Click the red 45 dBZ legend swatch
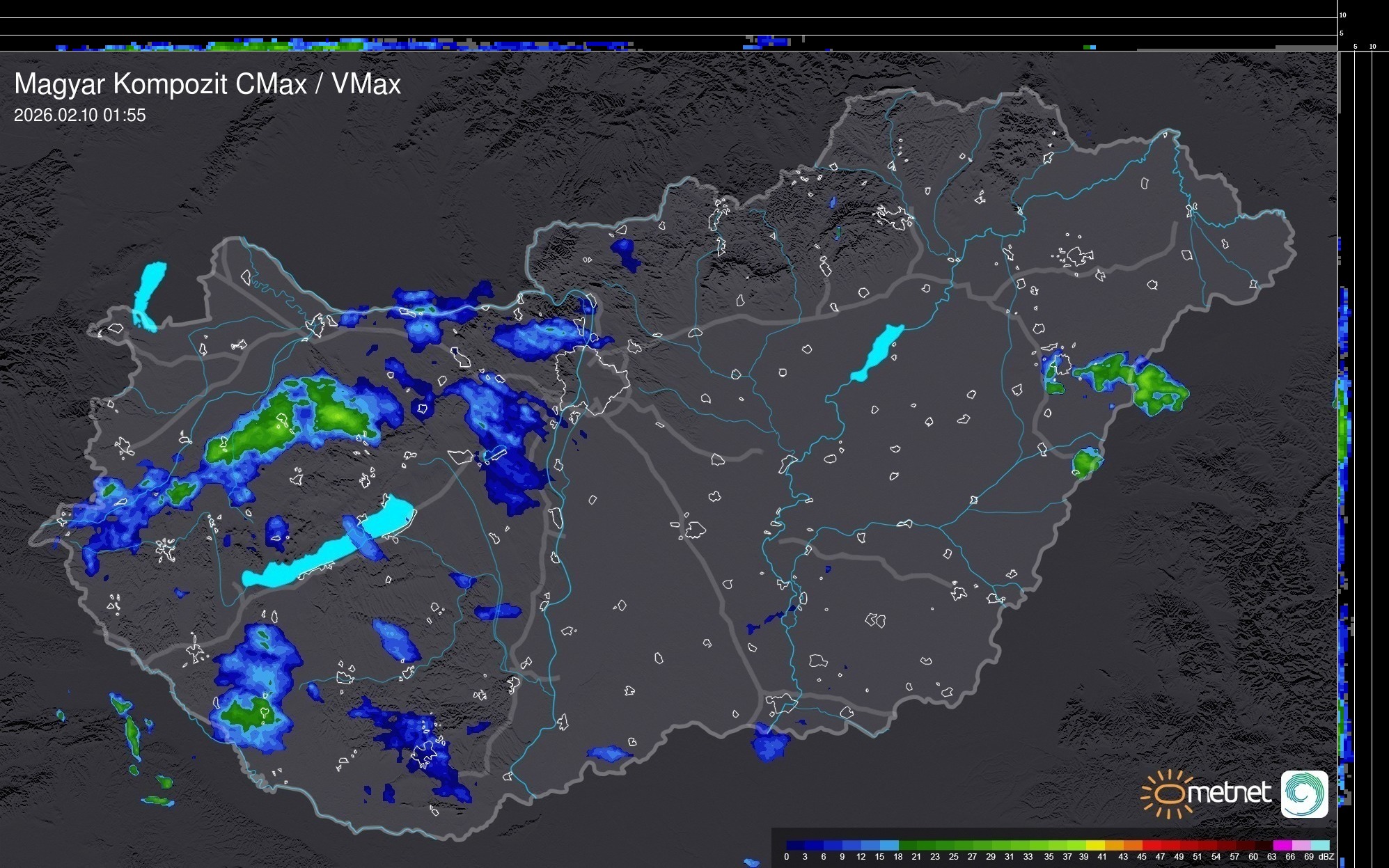The height and width of the screenshot is (868, 1389). [x=1151, y=845]
